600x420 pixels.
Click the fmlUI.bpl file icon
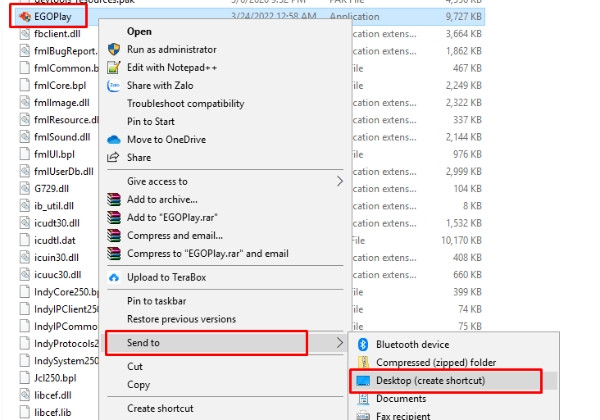click(24, 154)
